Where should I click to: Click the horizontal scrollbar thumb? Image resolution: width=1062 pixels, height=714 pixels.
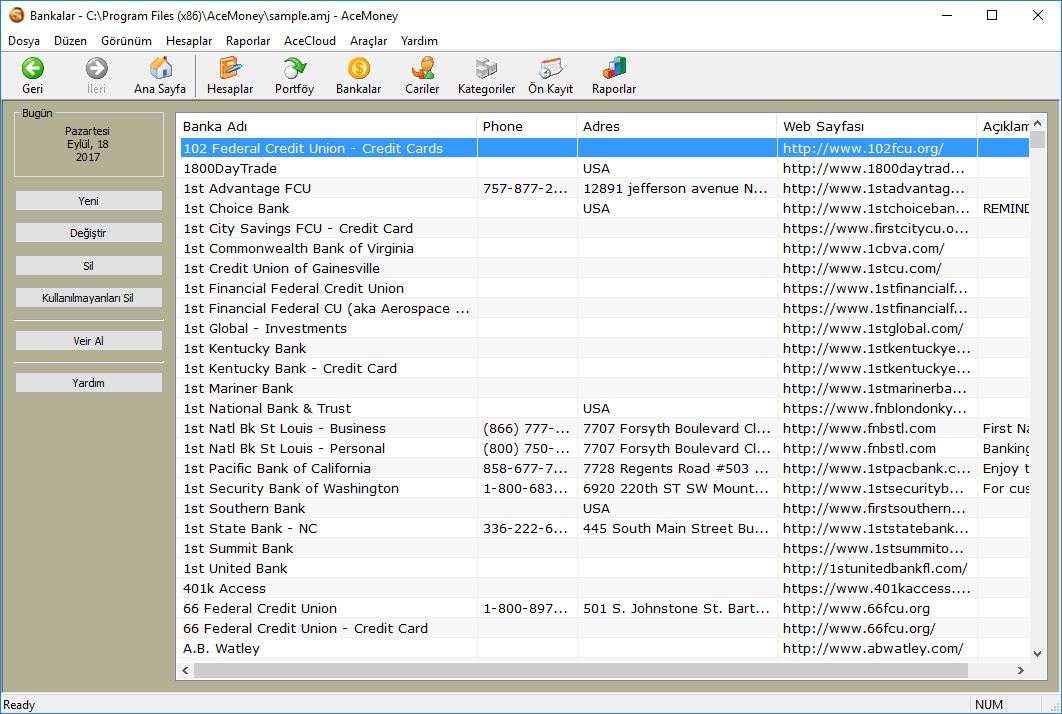tap(581, 670)
